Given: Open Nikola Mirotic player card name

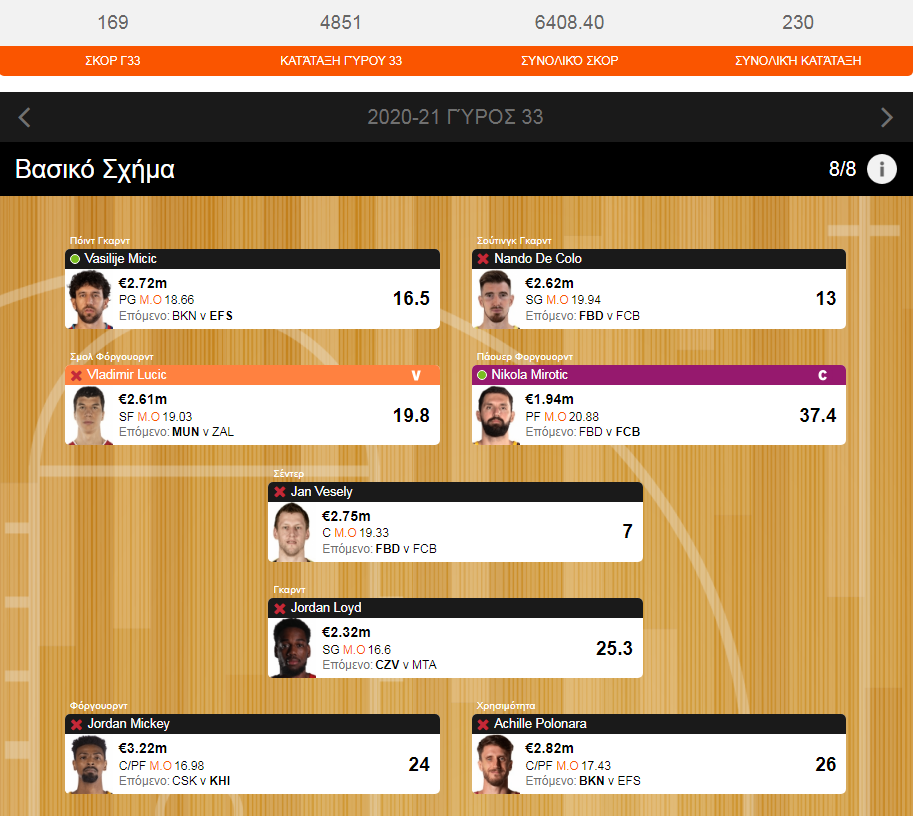Looking at the screenshot, I should tap(529, 375).
